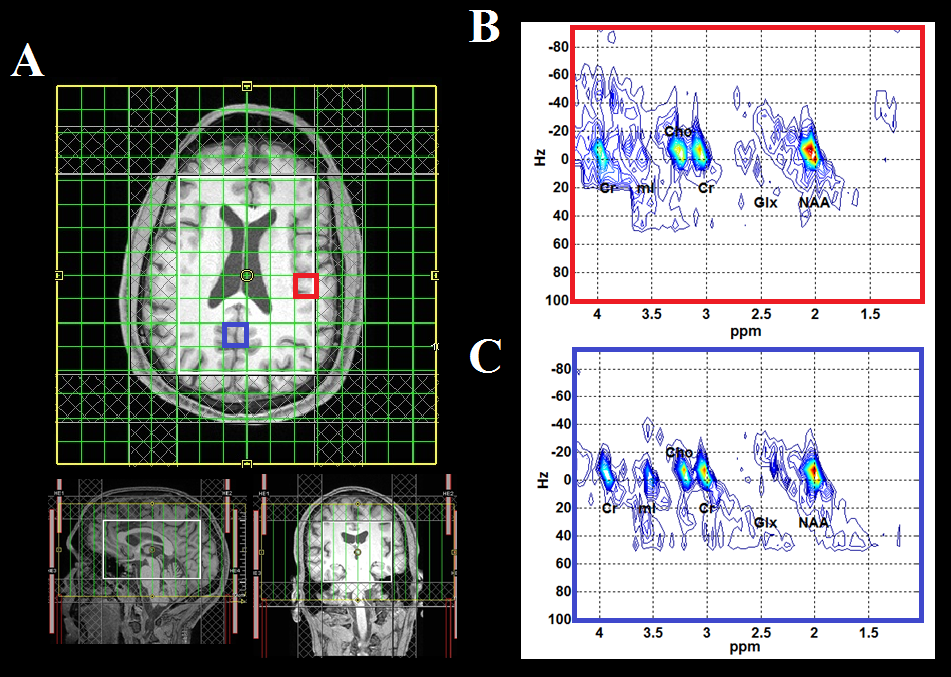
Task: Click the mI label in the blue-bordered spectrum
Action: point(647,508)
